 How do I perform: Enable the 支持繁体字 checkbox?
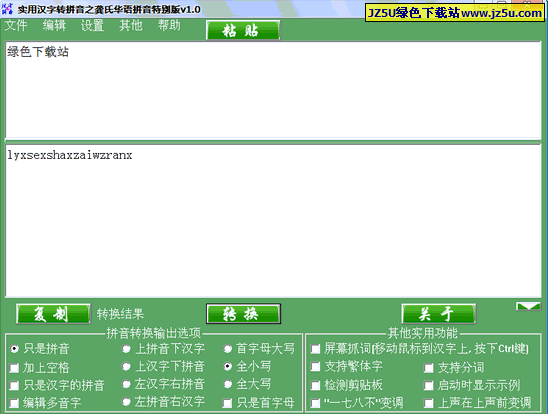coord(347,366)
